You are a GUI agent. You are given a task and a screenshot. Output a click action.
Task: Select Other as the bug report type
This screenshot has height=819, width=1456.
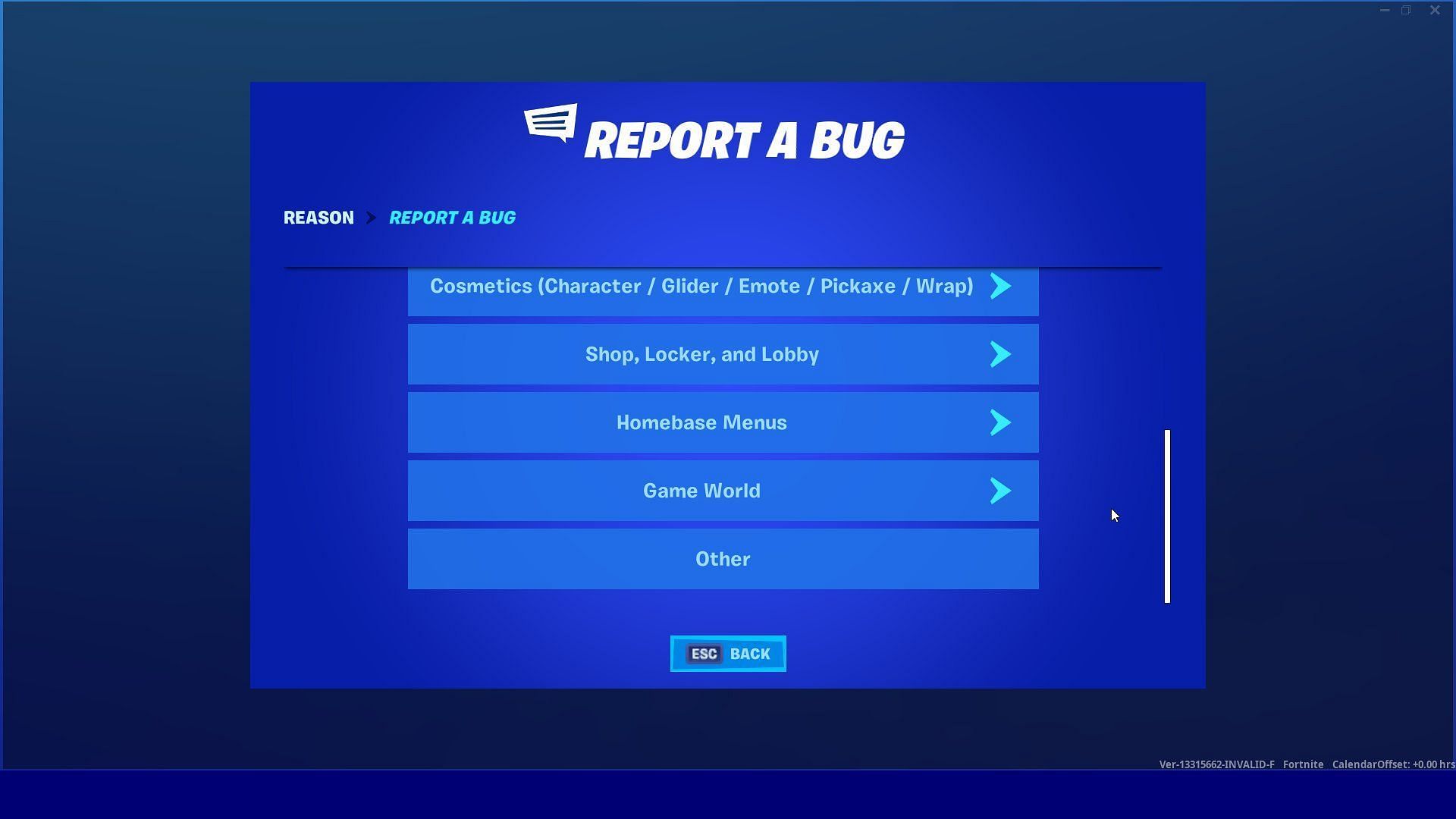(x=722, y=558)
